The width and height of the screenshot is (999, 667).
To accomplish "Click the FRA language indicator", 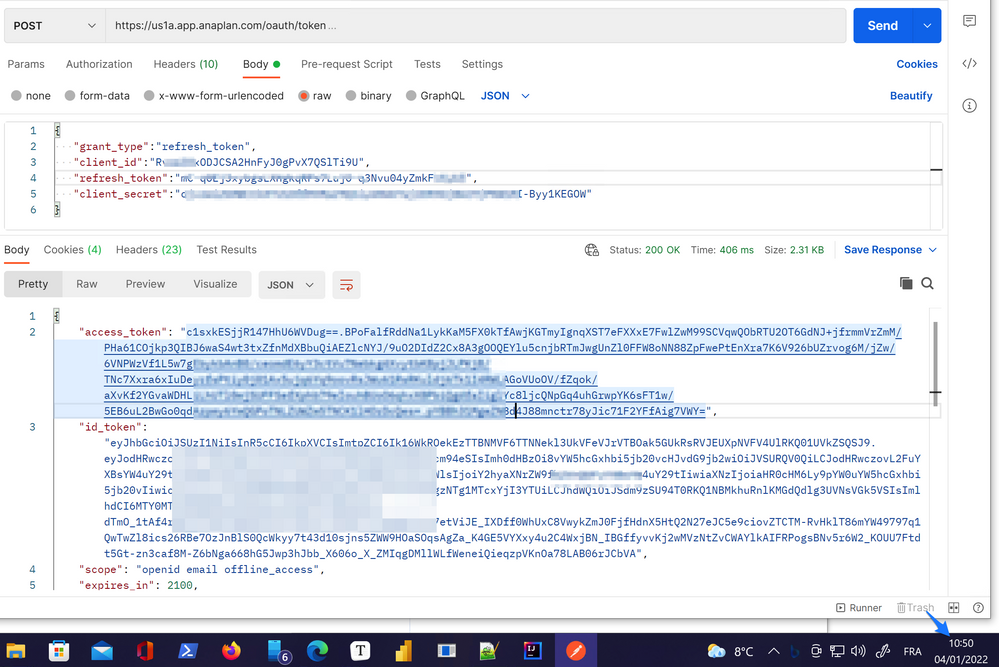I will point(912,651).
